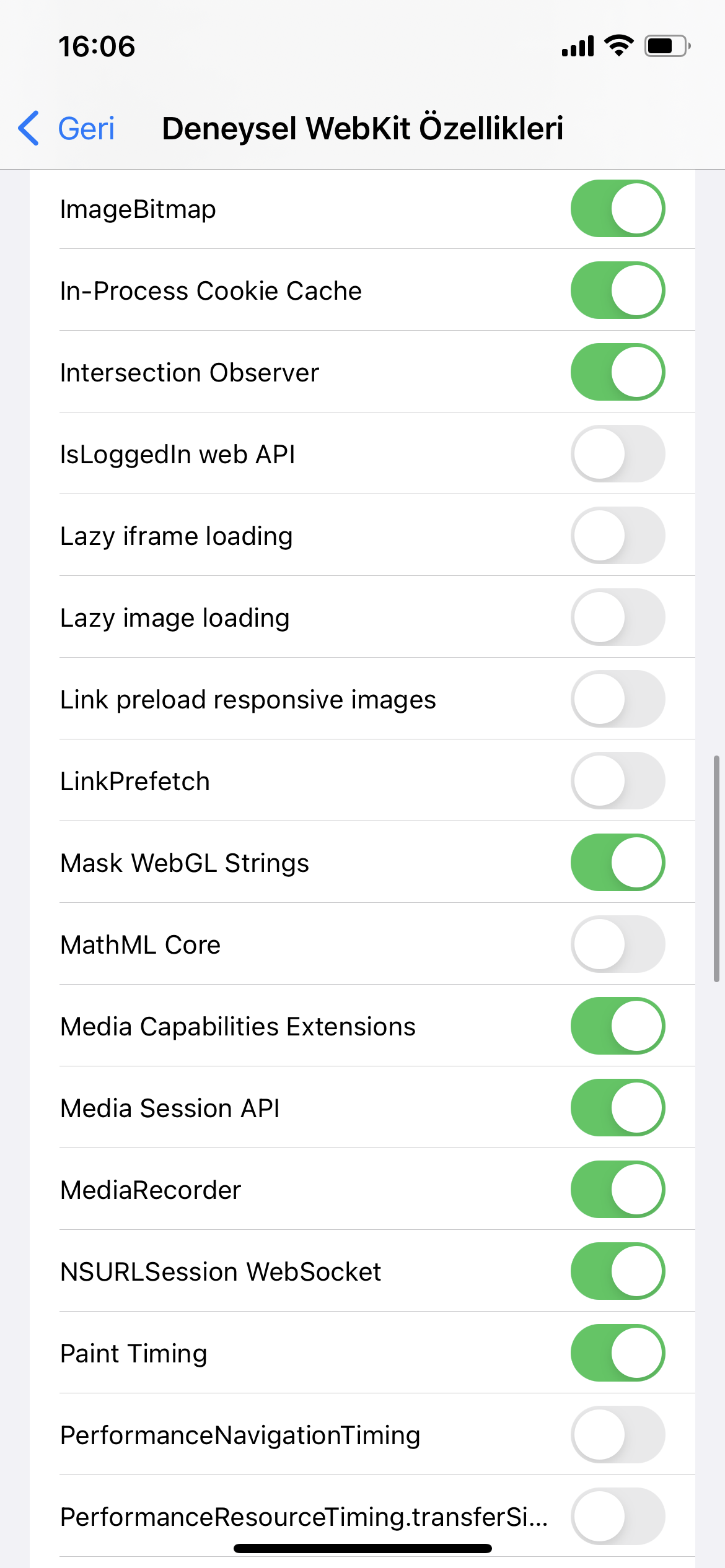The image size is (725, 1568).
Task: Turn off Intersection Observer switch
Action: (617, 372)
